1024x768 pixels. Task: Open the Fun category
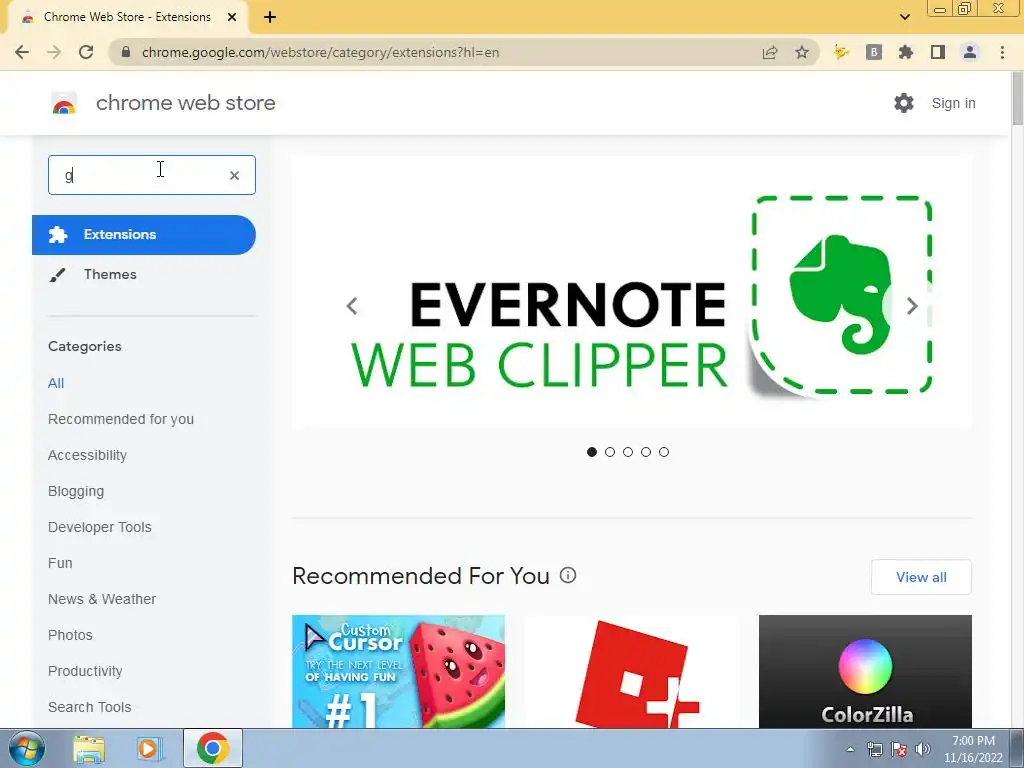[60, 563]
